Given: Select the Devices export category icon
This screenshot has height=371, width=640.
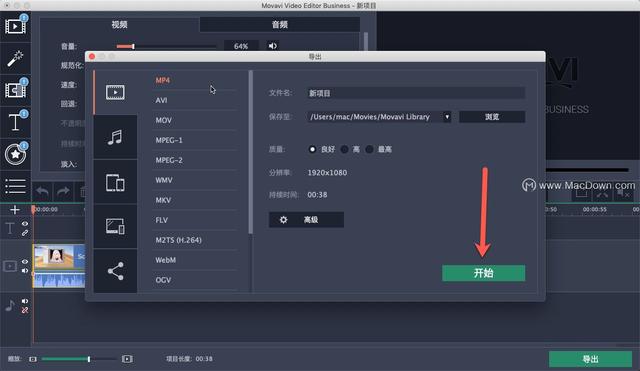Looking at the screenshot, I should pos(116,182).
